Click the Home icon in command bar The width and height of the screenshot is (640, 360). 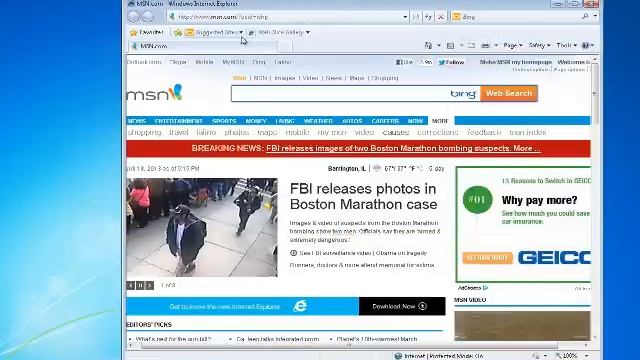click(428, 45)
